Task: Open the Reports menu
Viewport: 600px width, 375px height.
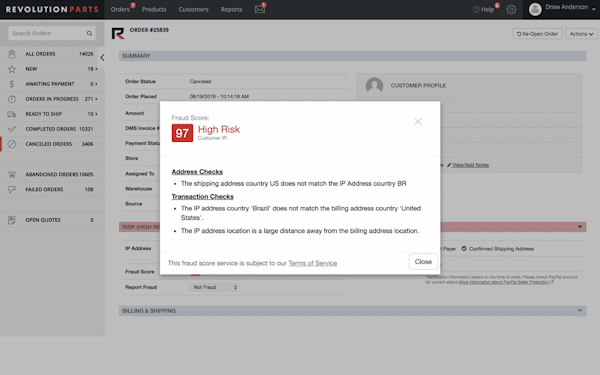Action: click(232, 9)
